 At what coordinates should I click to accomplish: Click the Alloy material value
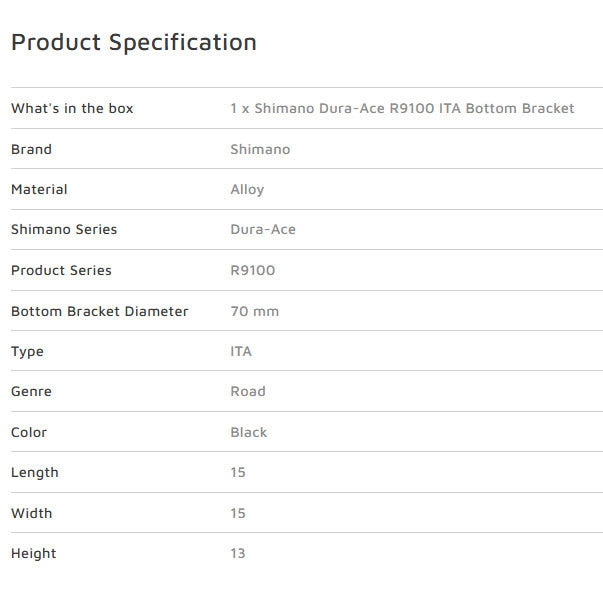point(247,189)
